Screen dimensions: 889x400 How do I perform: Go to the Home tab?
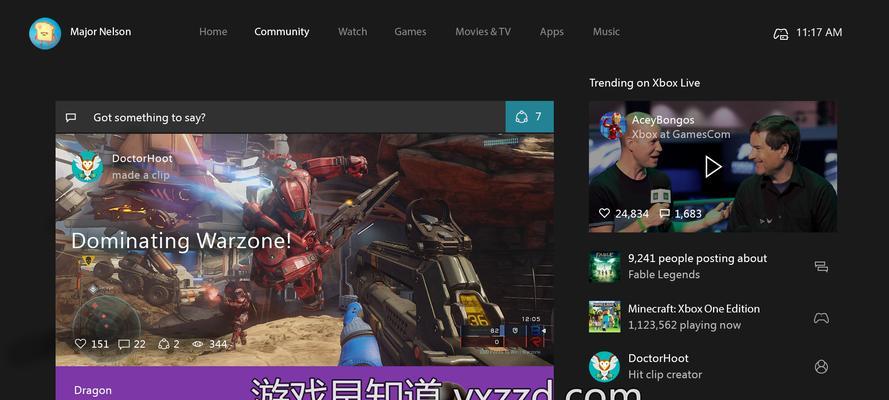coord(213,32)
